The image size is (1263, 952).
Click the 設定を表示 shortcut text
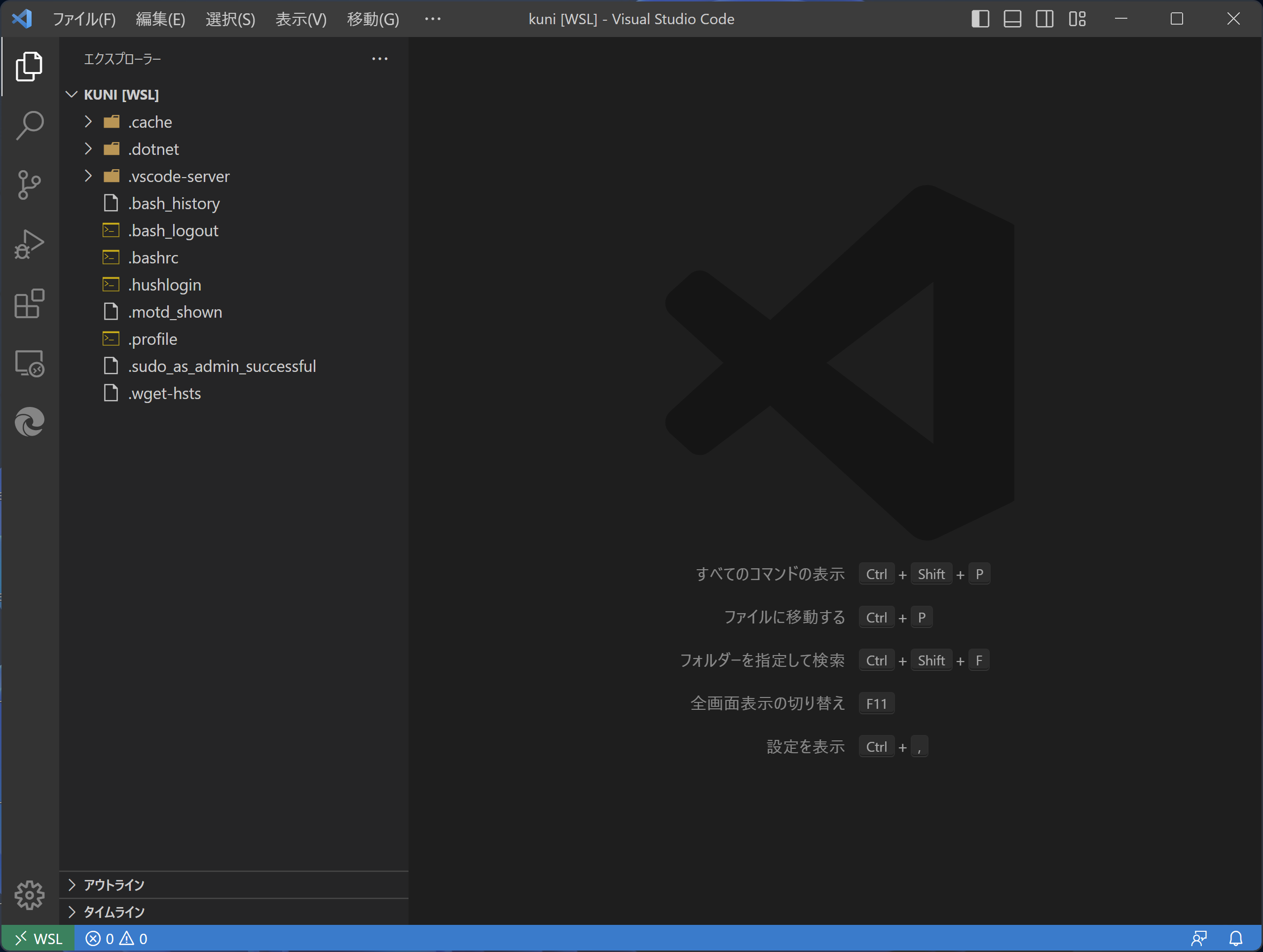click(805, 746)
